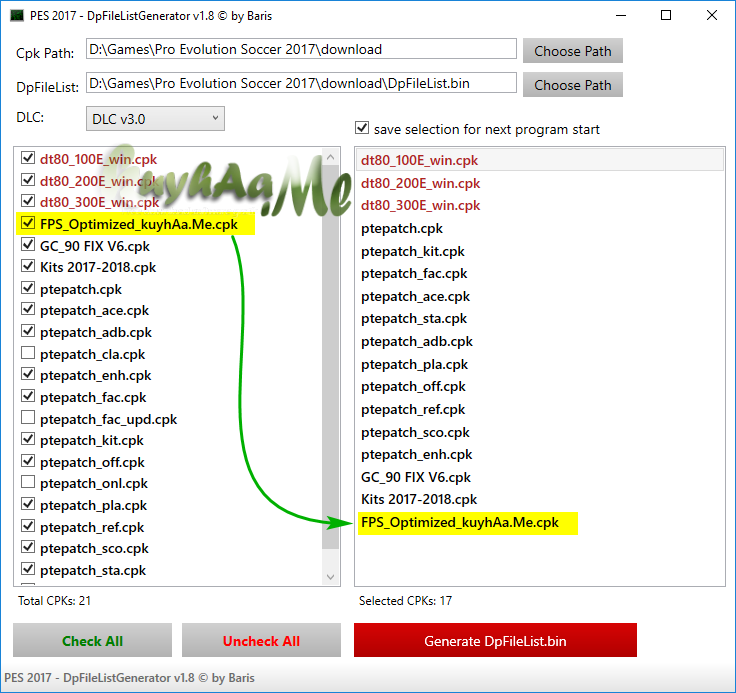The image size is (736, 693).
Task: Toggle GC_90 FIX V6.cpk checkbox
Action: coord(28,244)
